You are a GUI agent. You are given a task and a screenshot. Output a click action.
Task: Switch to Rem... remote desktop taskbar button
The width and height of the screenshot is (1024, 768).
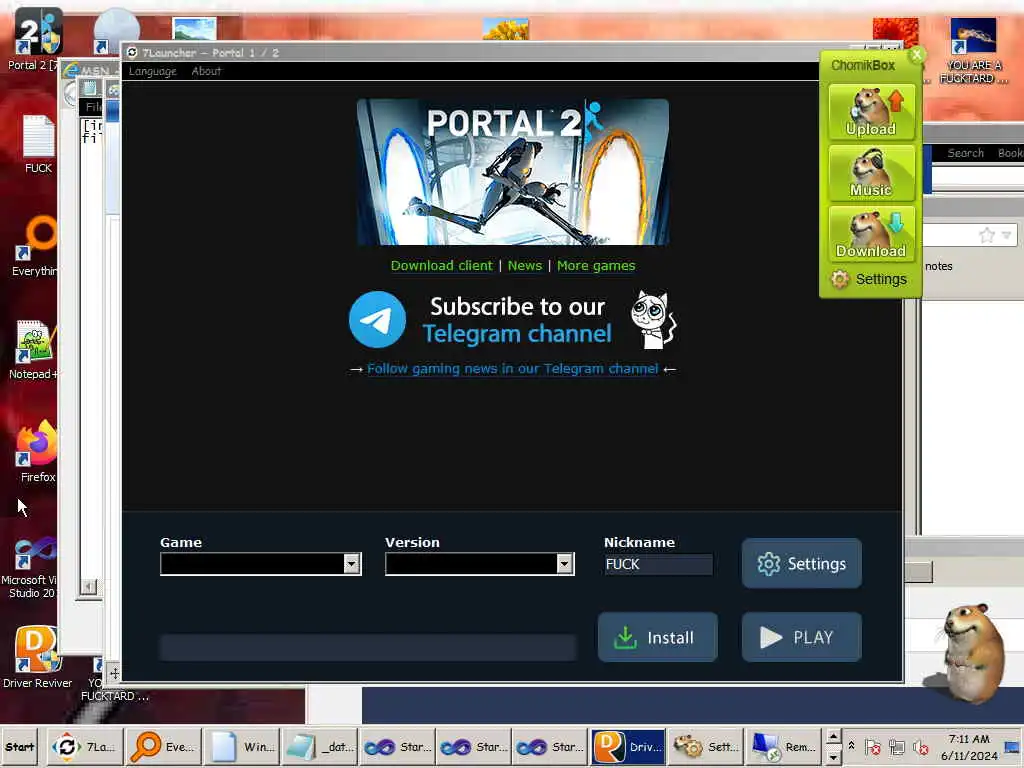point(782,747)
